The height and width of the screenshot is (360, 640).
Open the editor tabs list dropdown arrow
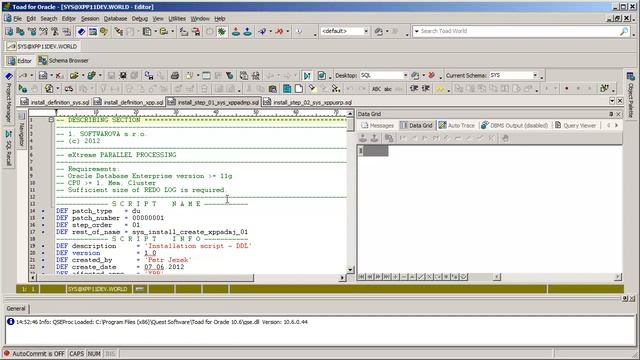pyautogui.click(x=612, y=101)
